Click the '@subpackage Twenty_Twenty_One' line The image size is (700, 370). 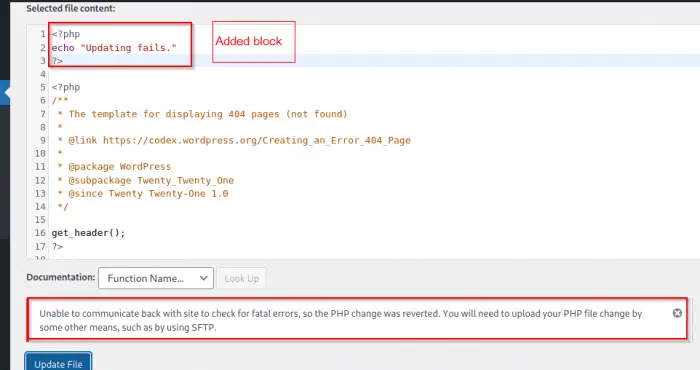coord(146,180)
